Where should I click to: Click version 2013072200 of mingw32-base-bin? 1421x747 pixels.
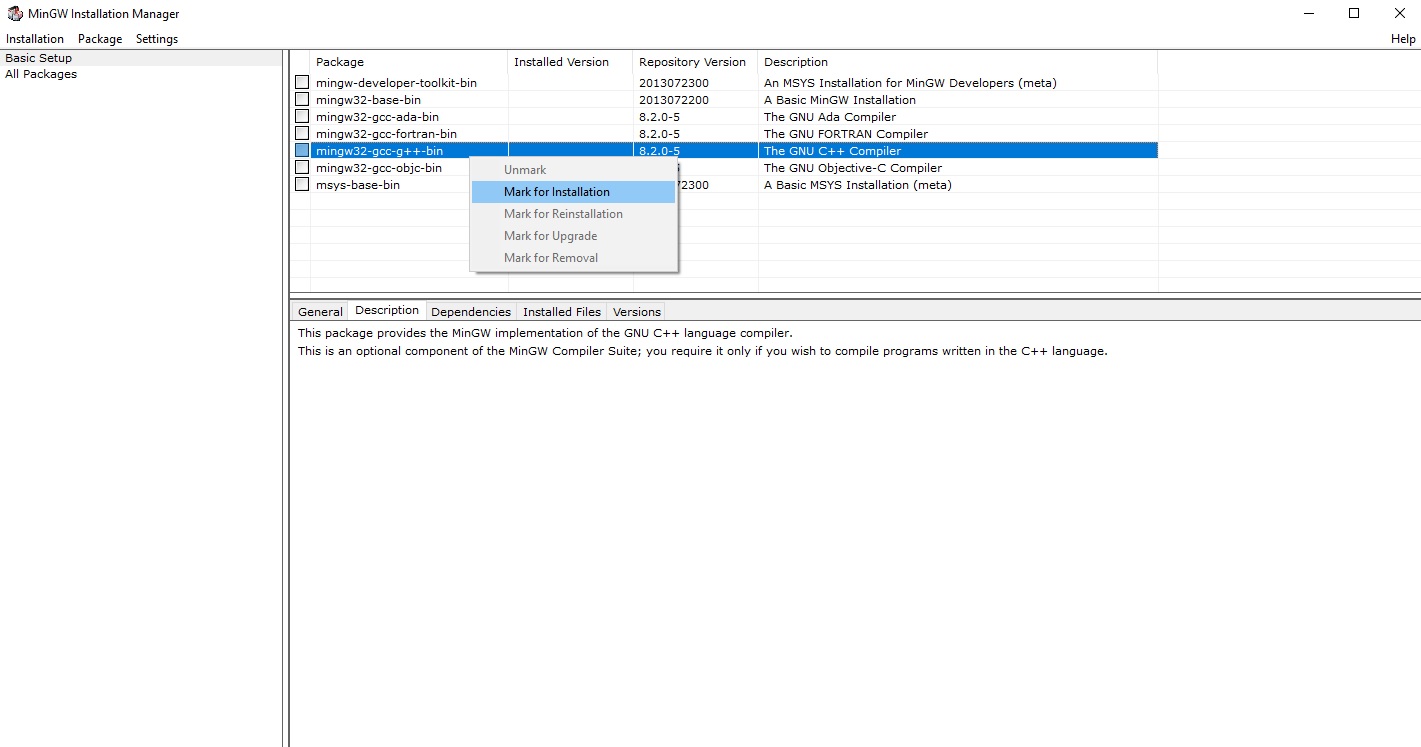coord(674,100)
